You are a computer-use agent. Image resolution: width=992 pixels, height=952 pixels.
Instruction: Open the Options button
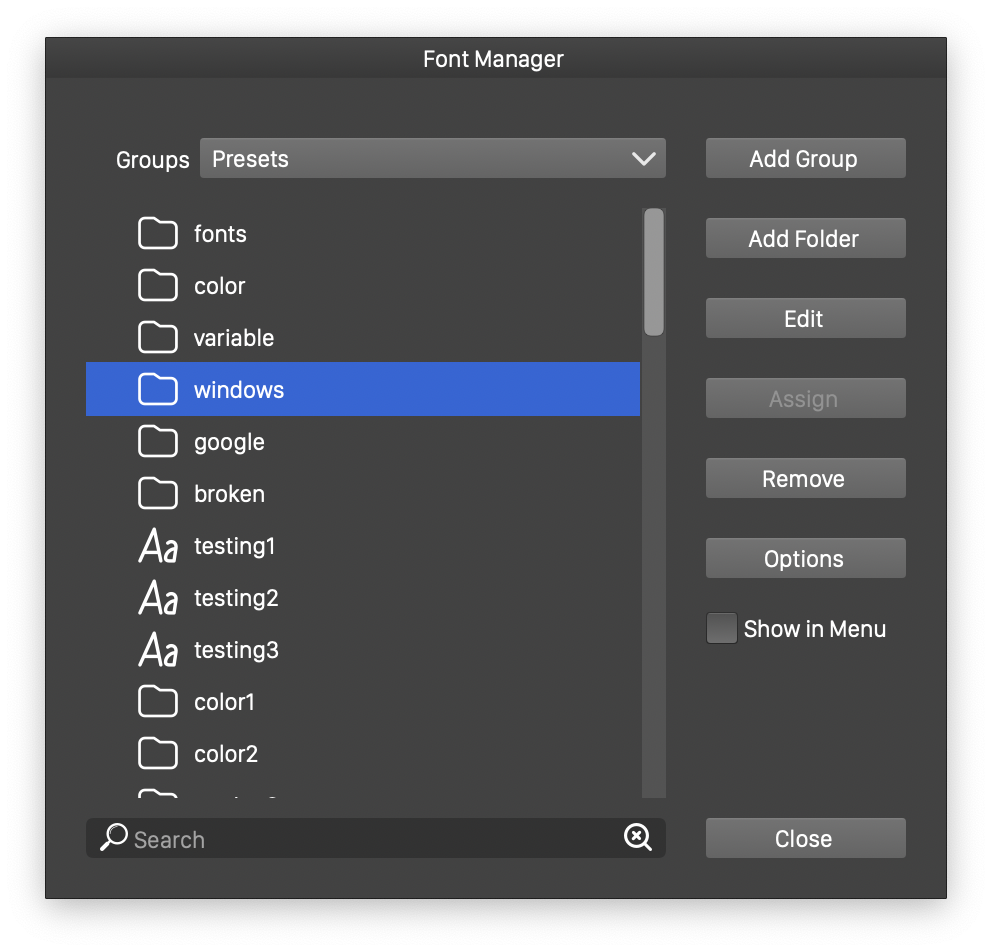pos(805,559)
